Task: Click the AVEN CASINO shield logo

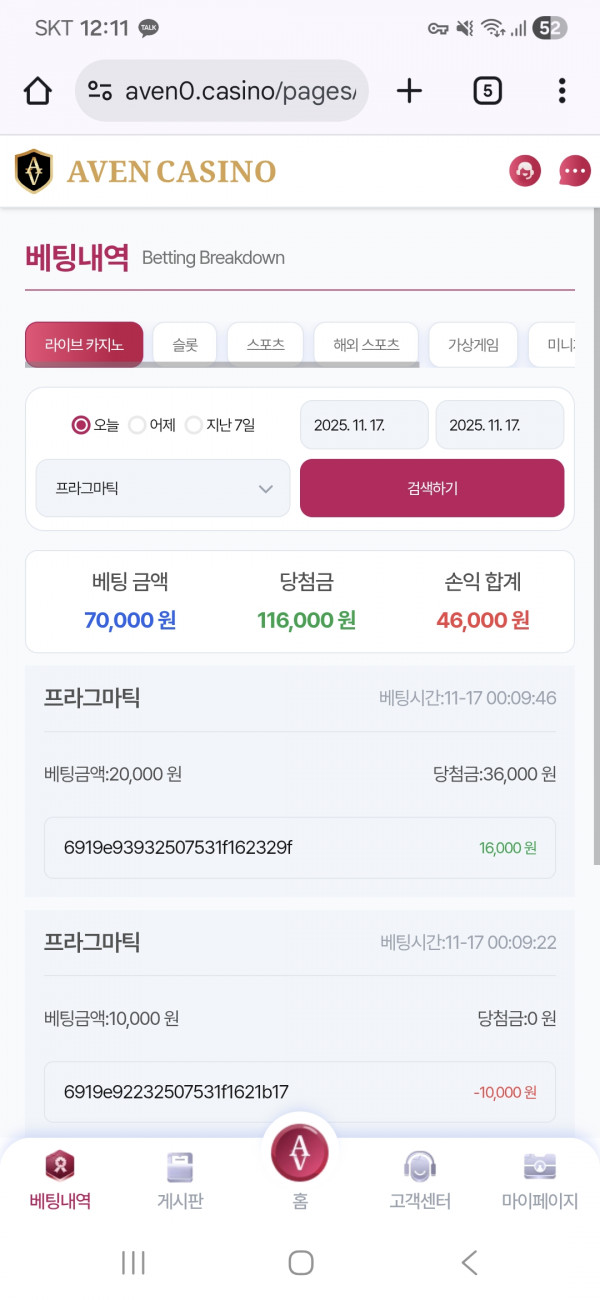Action: (33, 171)
